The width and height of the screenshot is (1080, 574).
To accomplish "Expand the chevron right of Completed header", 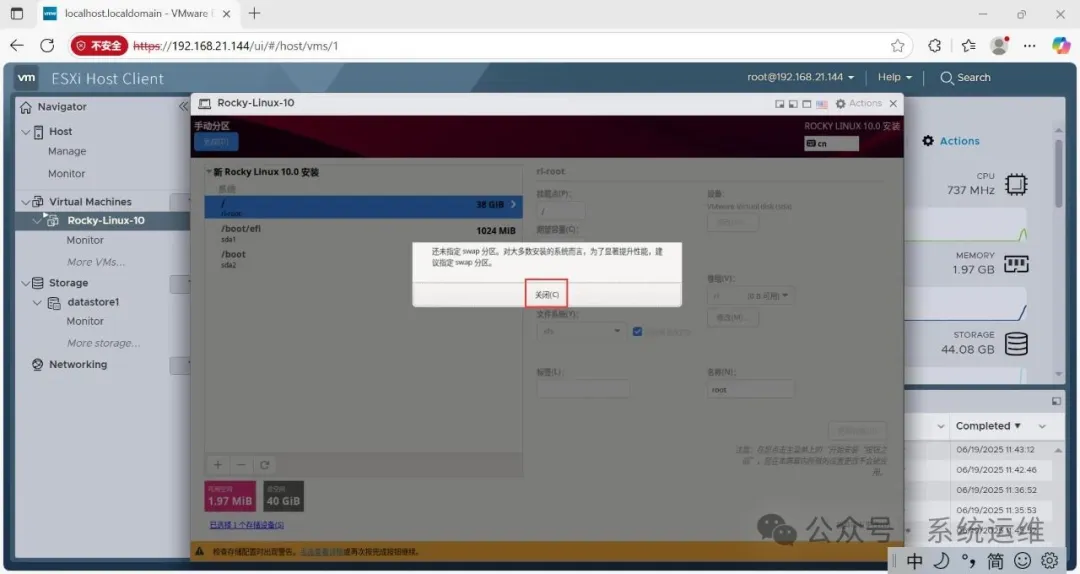I will pos(1042,427).
